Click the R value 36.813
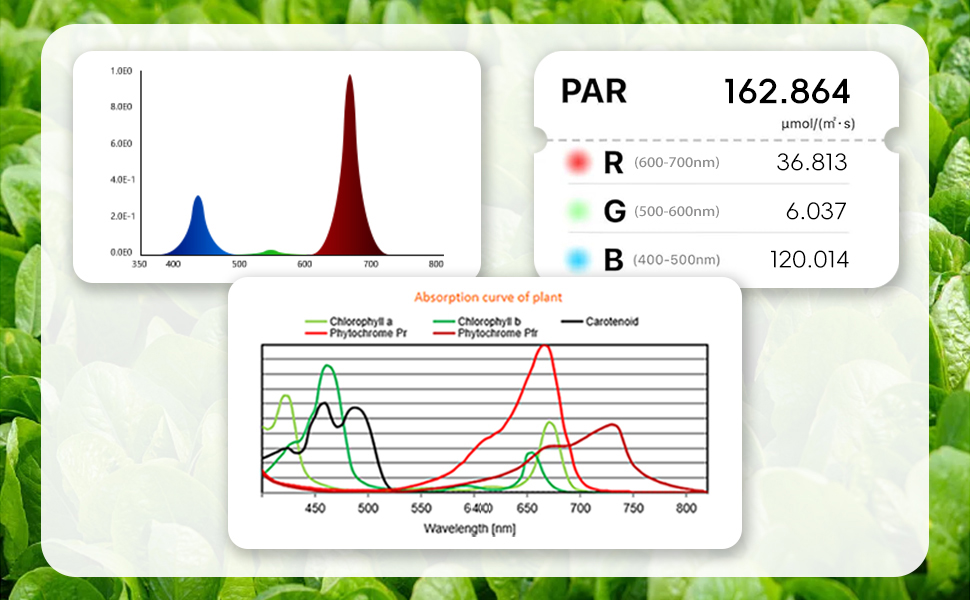Viewport: 970px width, 600px height. 812,162
